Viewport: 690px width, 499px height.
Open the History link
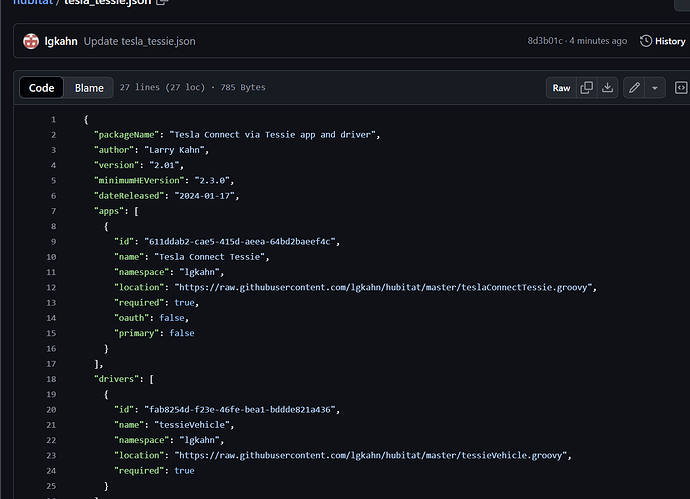pos(669,41)
